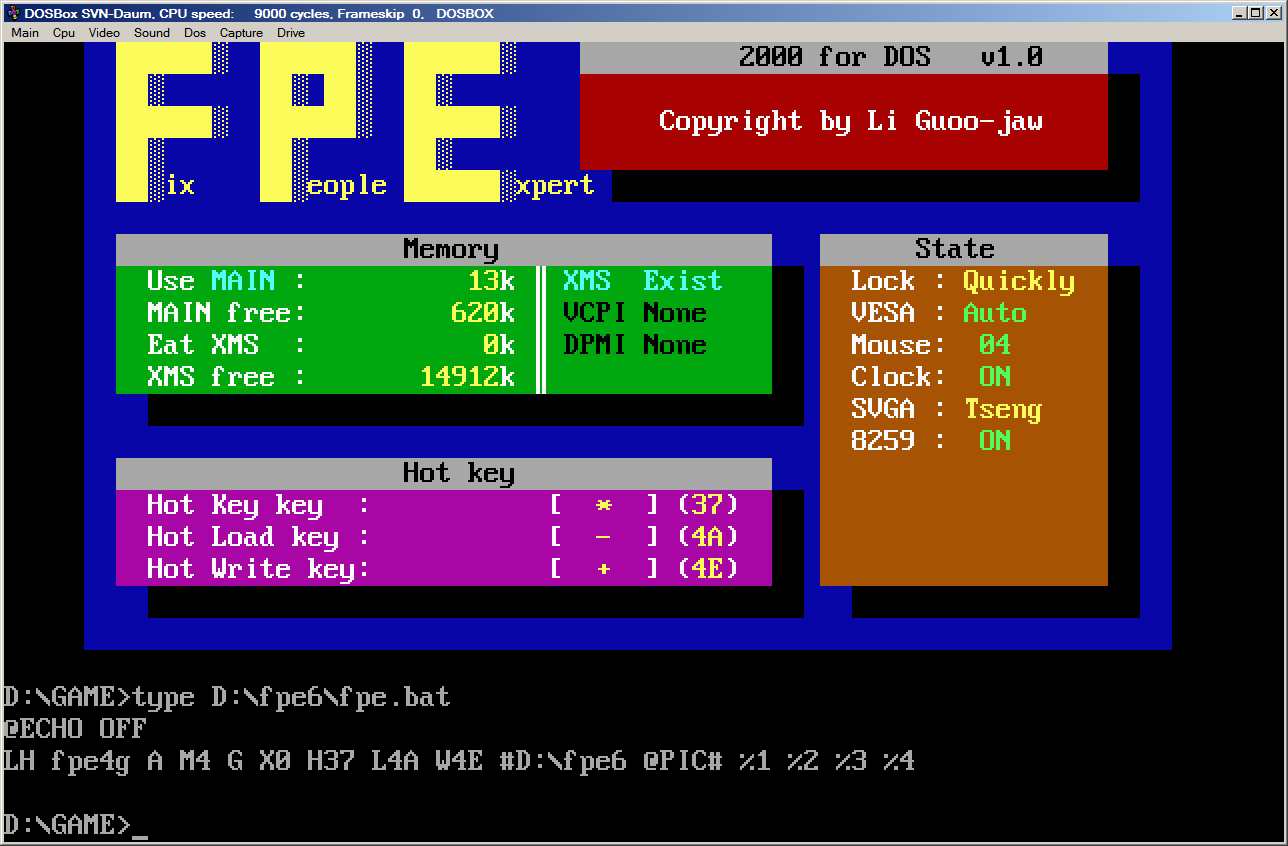Click the 'Eat XMS' value 0k

499,345
